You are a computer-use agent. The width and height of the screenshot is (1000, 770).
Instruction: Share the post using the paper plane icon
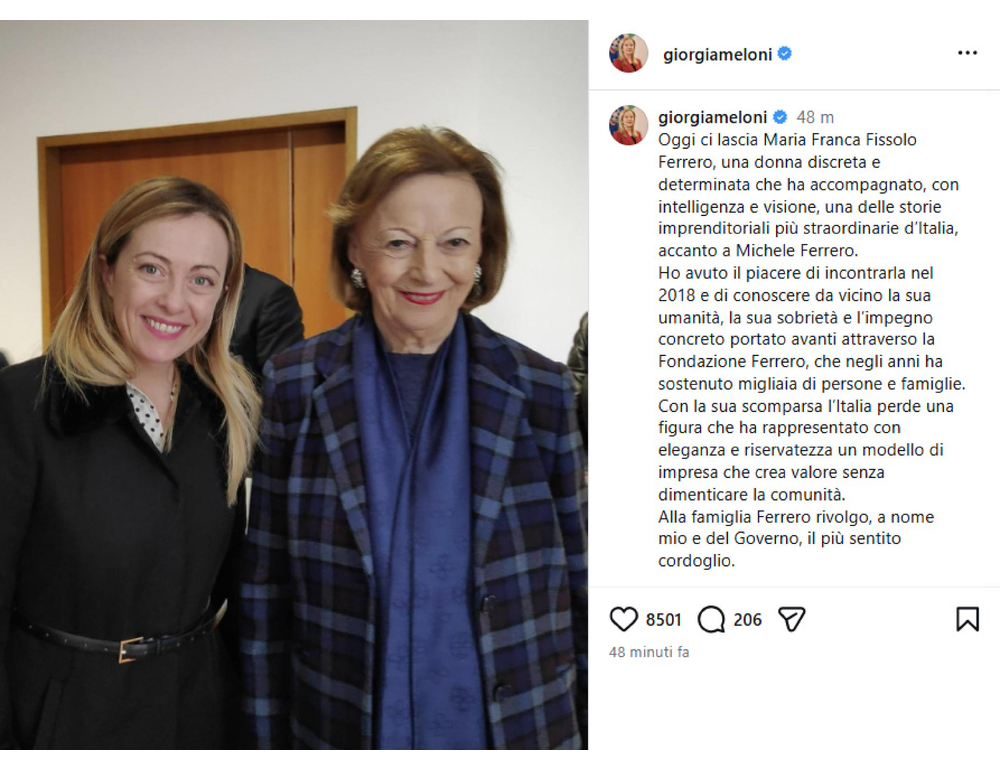(791, 619)
